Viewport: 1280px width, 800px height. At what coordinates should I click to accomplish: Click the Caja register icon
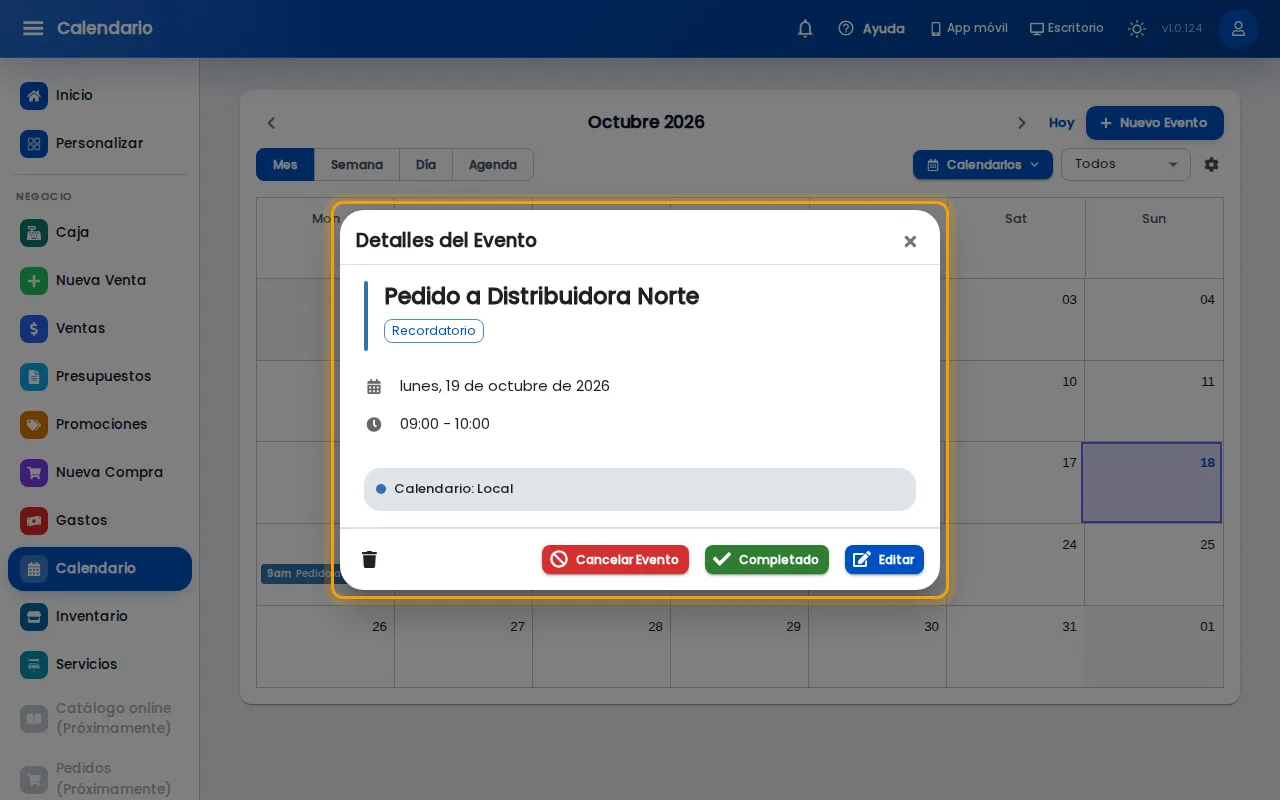34,233
